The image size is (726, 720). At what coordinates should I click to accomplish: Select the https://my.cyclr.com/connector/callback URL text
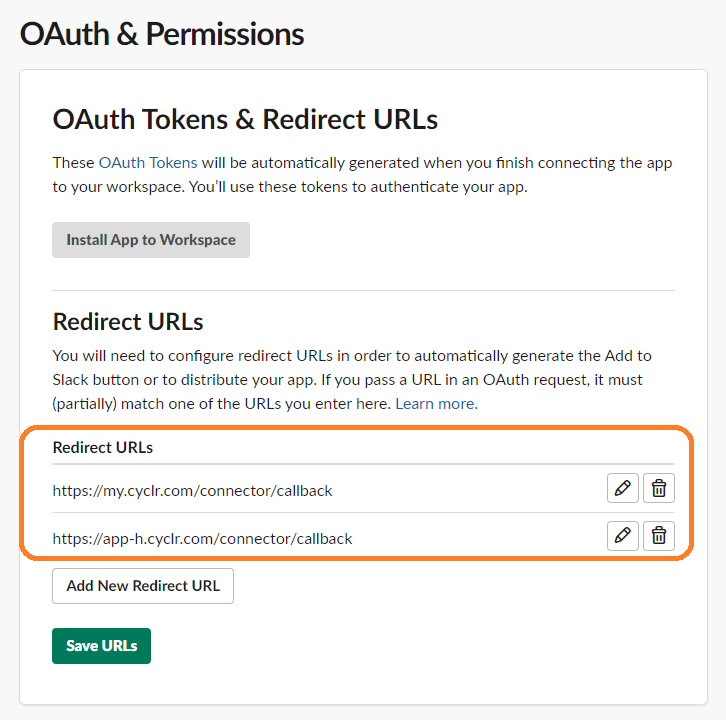click(x=193, y=491)
